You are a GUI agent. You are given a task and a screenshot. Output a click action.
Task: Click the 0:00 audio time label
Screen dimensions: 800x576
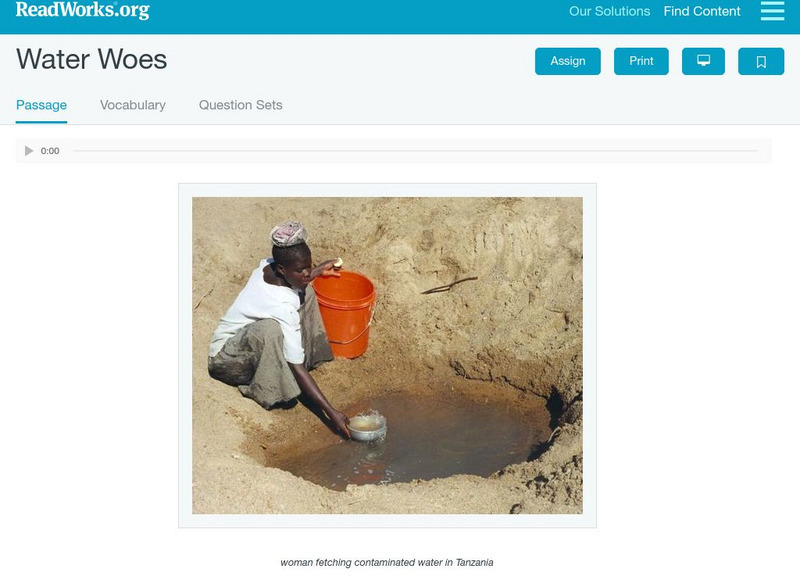tap(50, 151)
